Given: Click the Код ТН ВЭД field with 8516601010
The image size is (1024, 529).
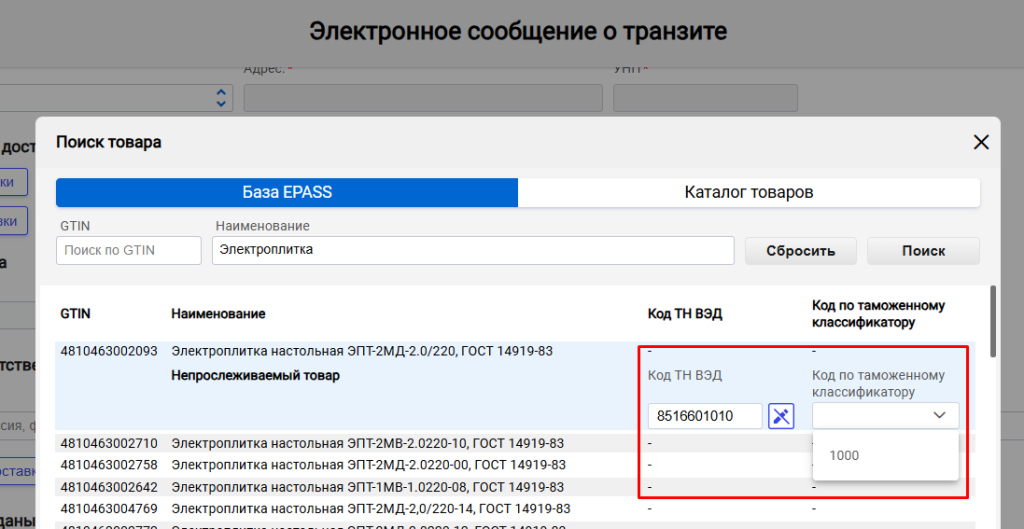Looking at the screenshot, I should pos(705,416).
